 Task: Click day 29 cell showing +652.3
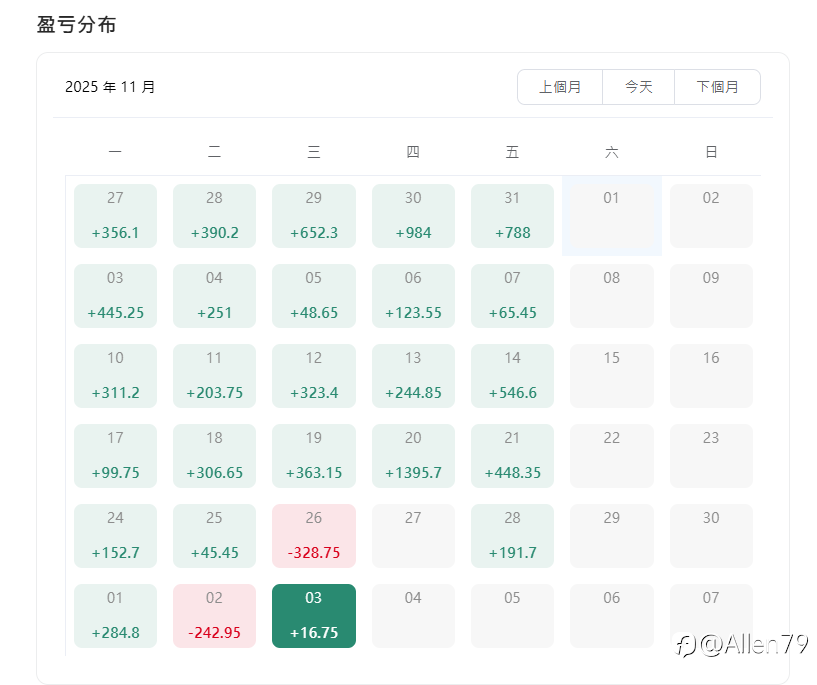(313, 216)
